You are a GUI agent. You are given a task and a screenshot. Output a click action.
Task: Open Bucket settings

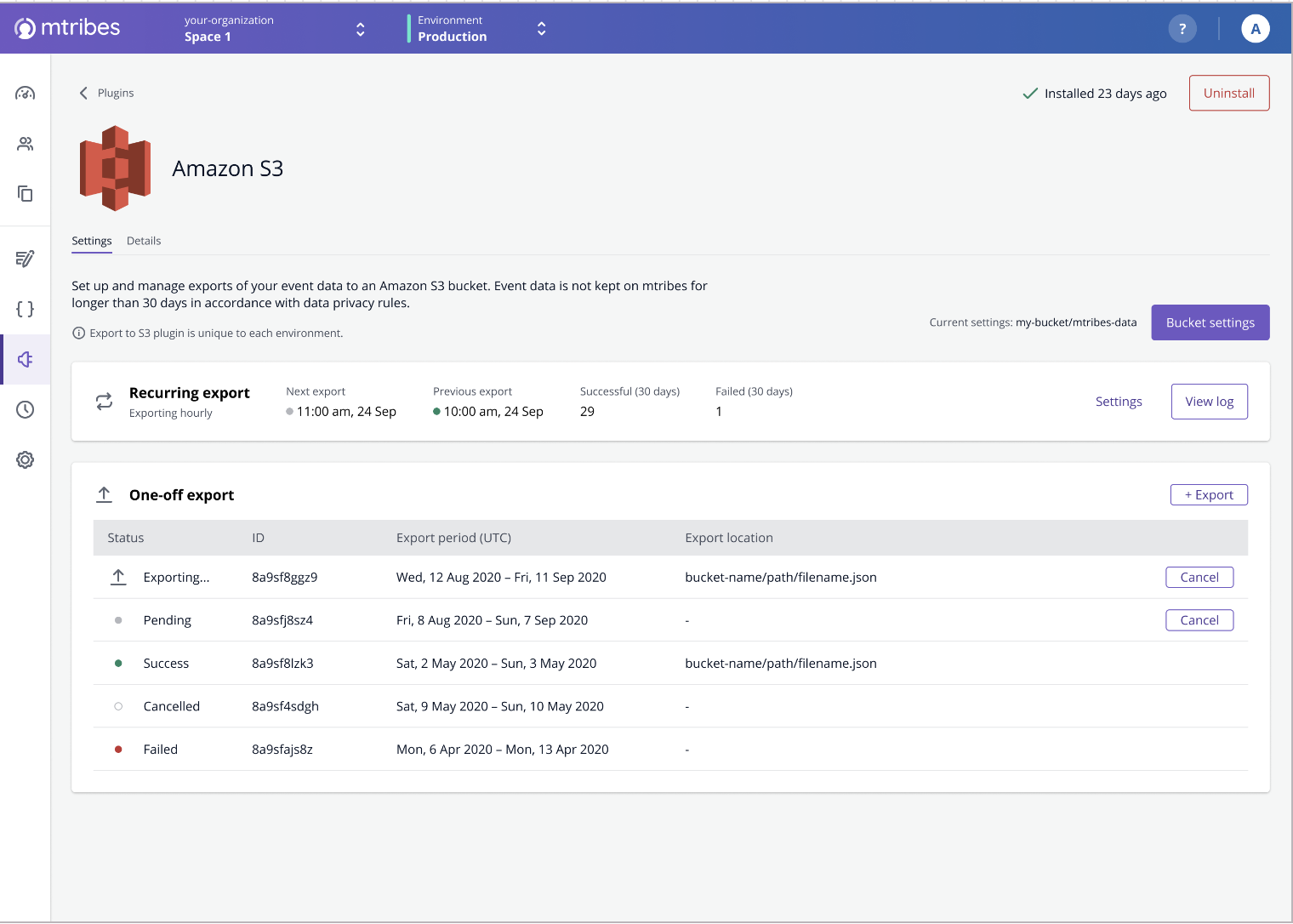tap(1210, 322)
